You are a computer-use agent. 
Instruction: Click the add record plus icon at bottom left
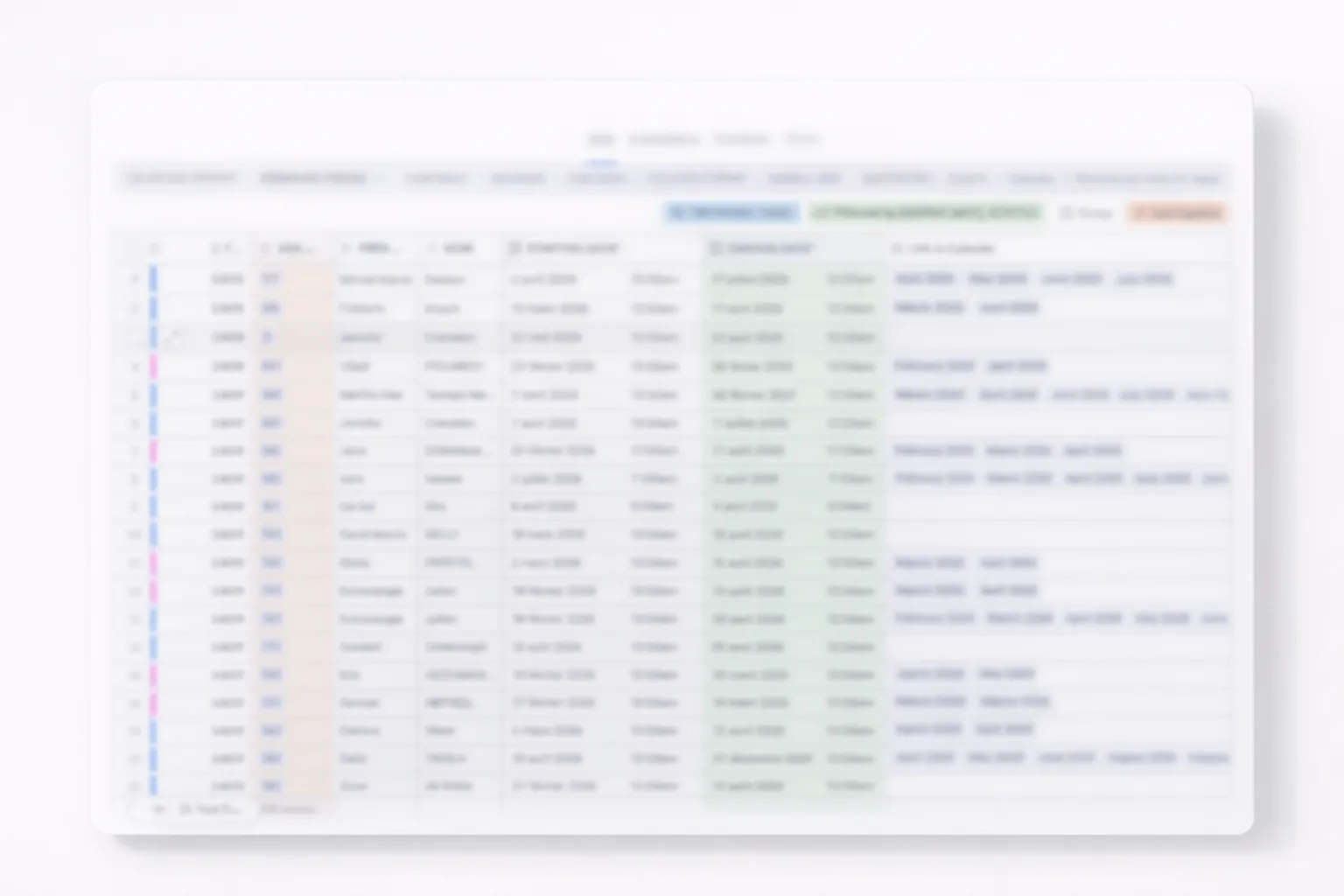coord(158,808)
